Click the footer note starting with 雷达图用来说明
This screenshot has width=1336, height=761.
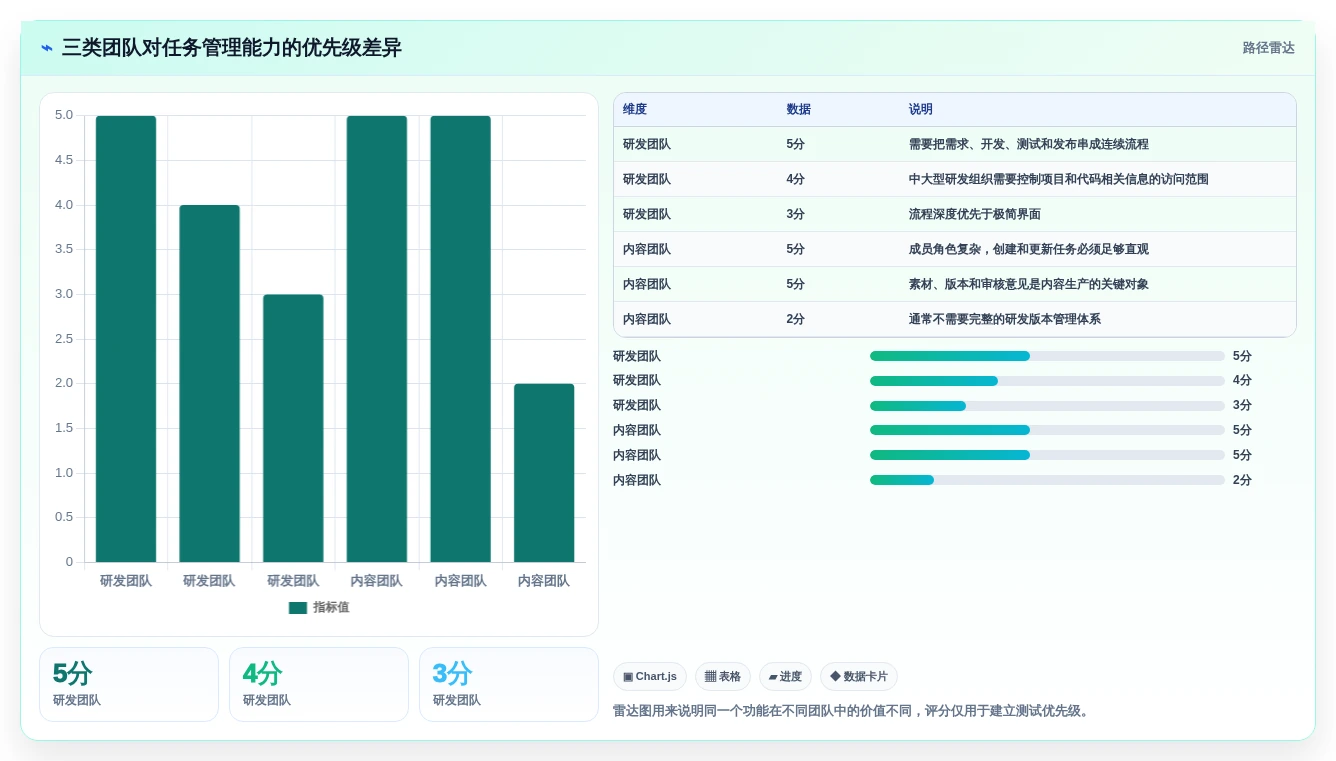[x=853, y=711]
